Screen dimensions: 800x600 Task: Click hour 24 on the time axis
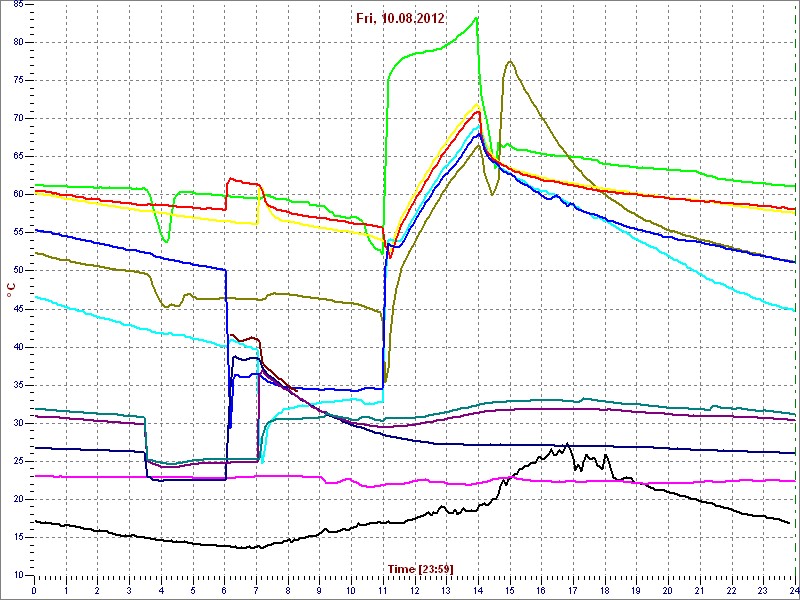pos(794,590)
